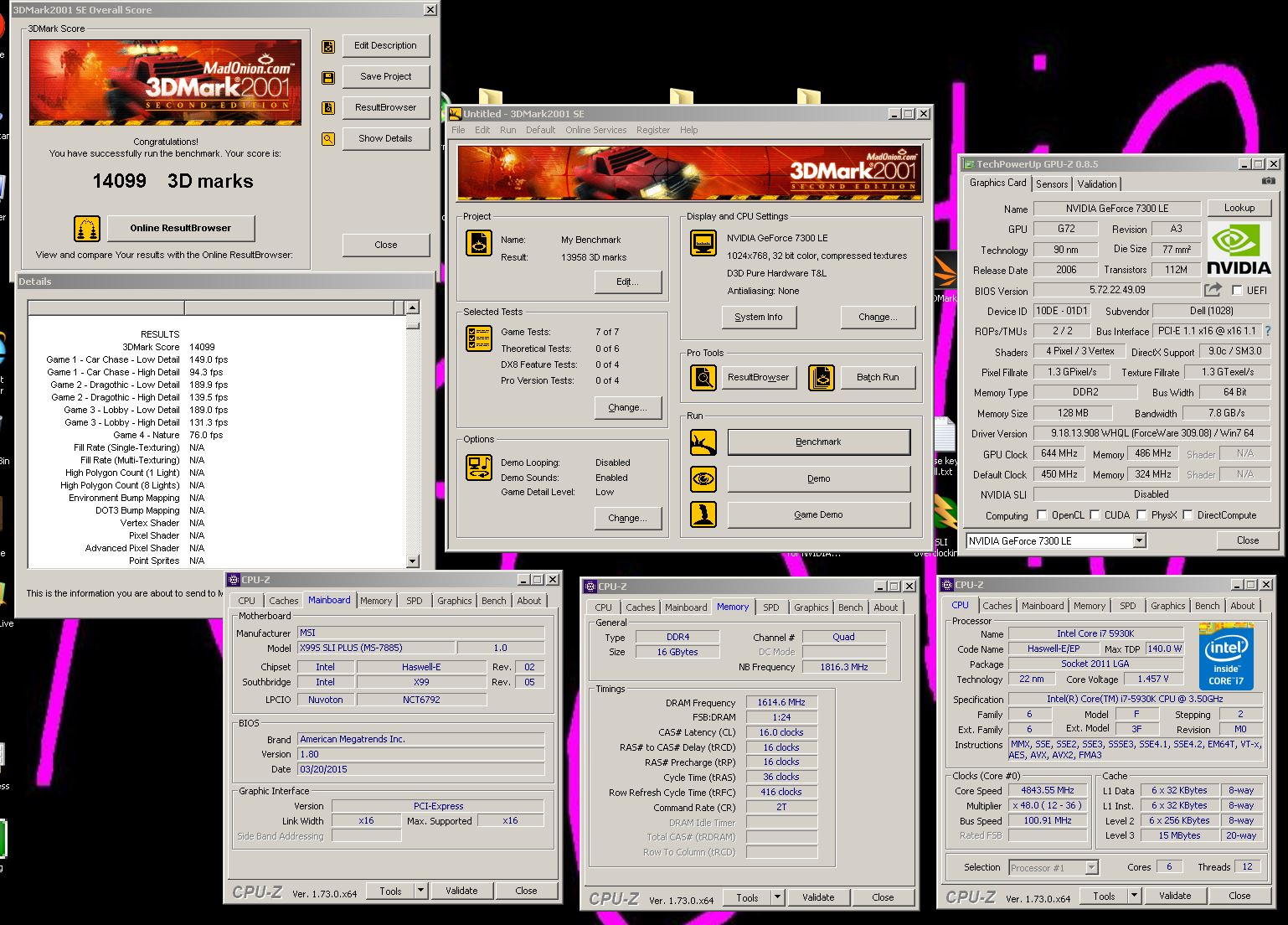Click the Lookup button in GPU-Z
The image size is (1288, 925).
pyautogui.click(x=1239, y=208)
